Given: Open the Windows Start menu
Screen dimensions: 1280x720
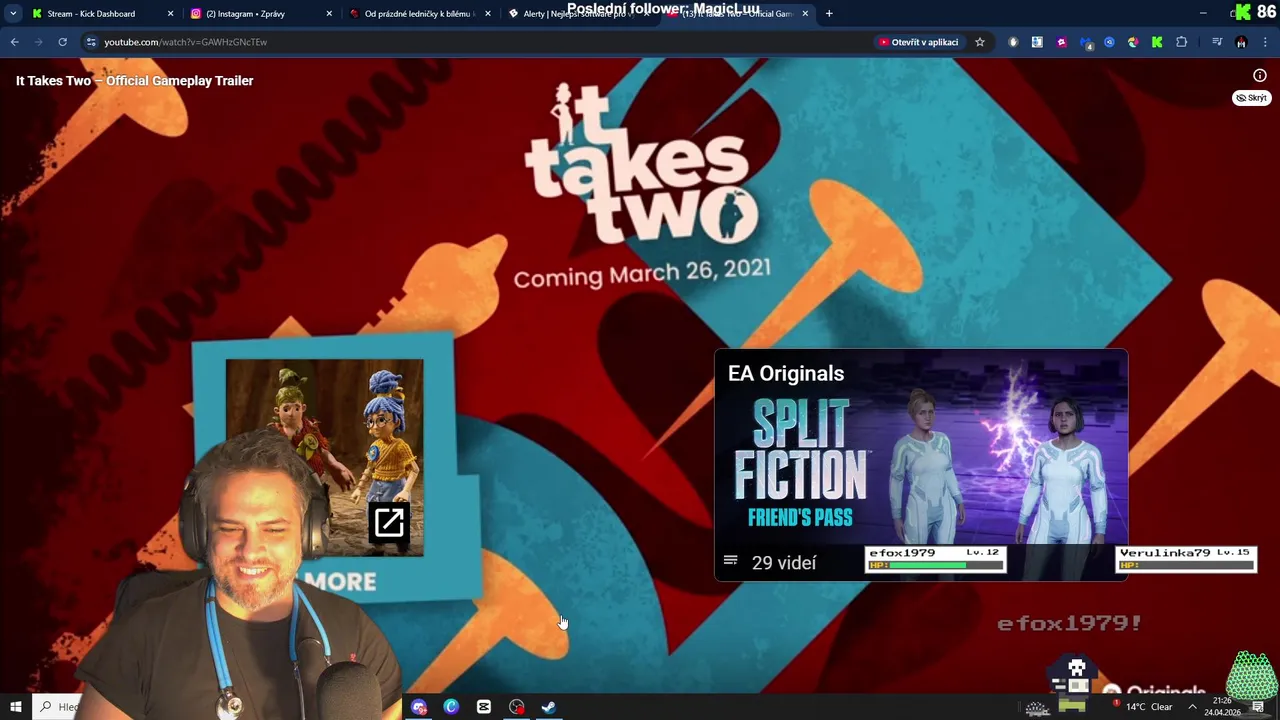Looking at the screenshot, I should [x=15, y=707].
